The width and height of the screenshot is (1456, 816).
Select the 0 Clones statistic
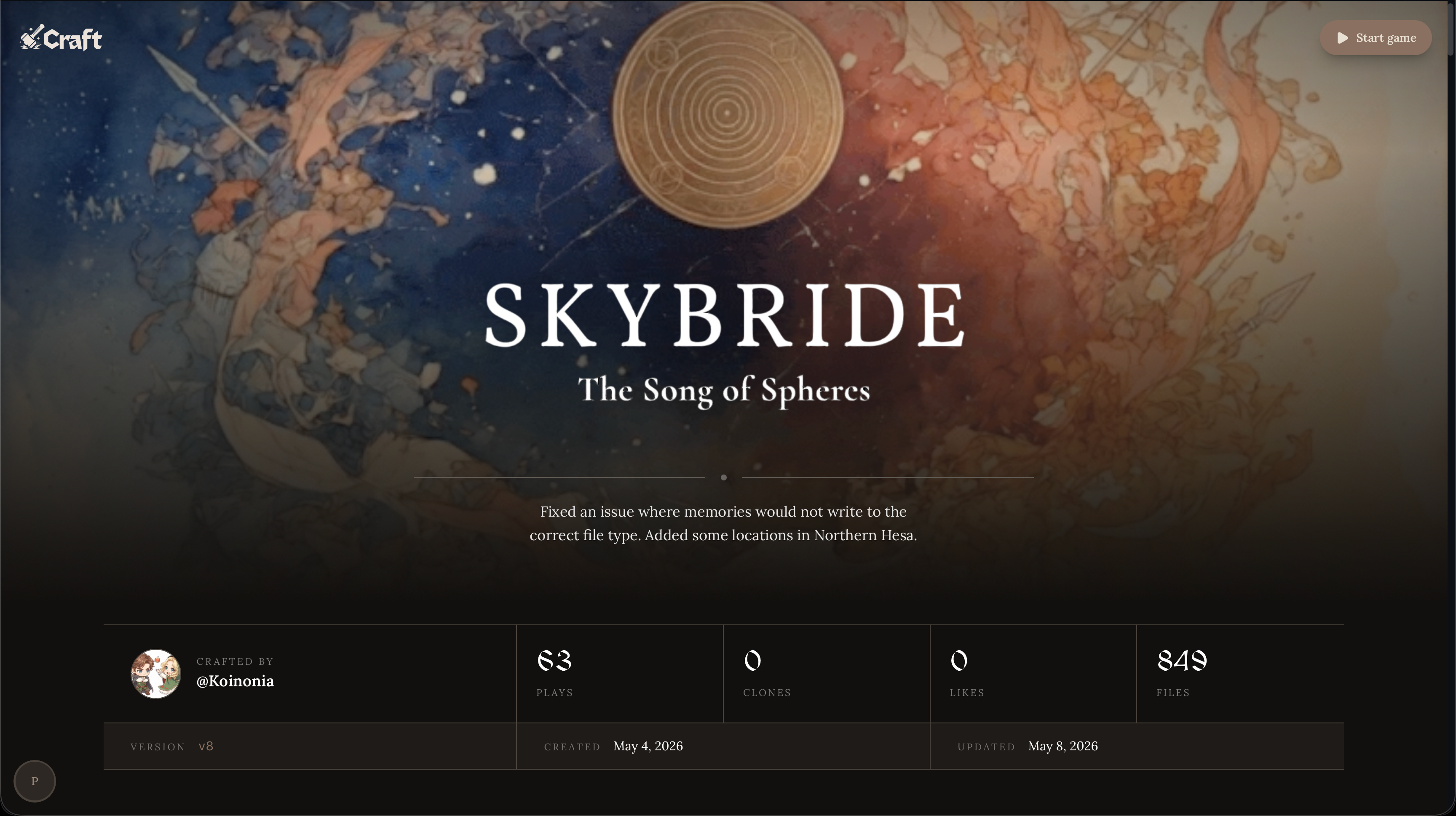point(826,674)
